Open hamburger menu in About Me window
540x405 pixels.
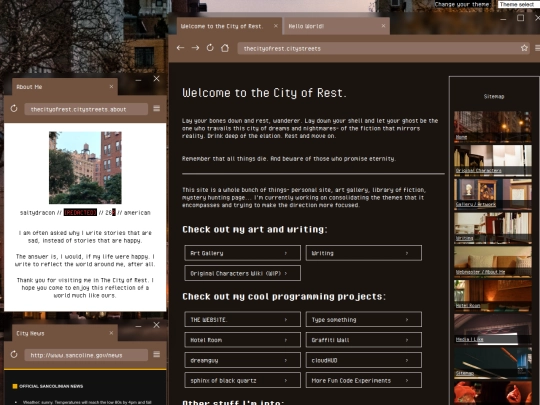click(157, 109)
